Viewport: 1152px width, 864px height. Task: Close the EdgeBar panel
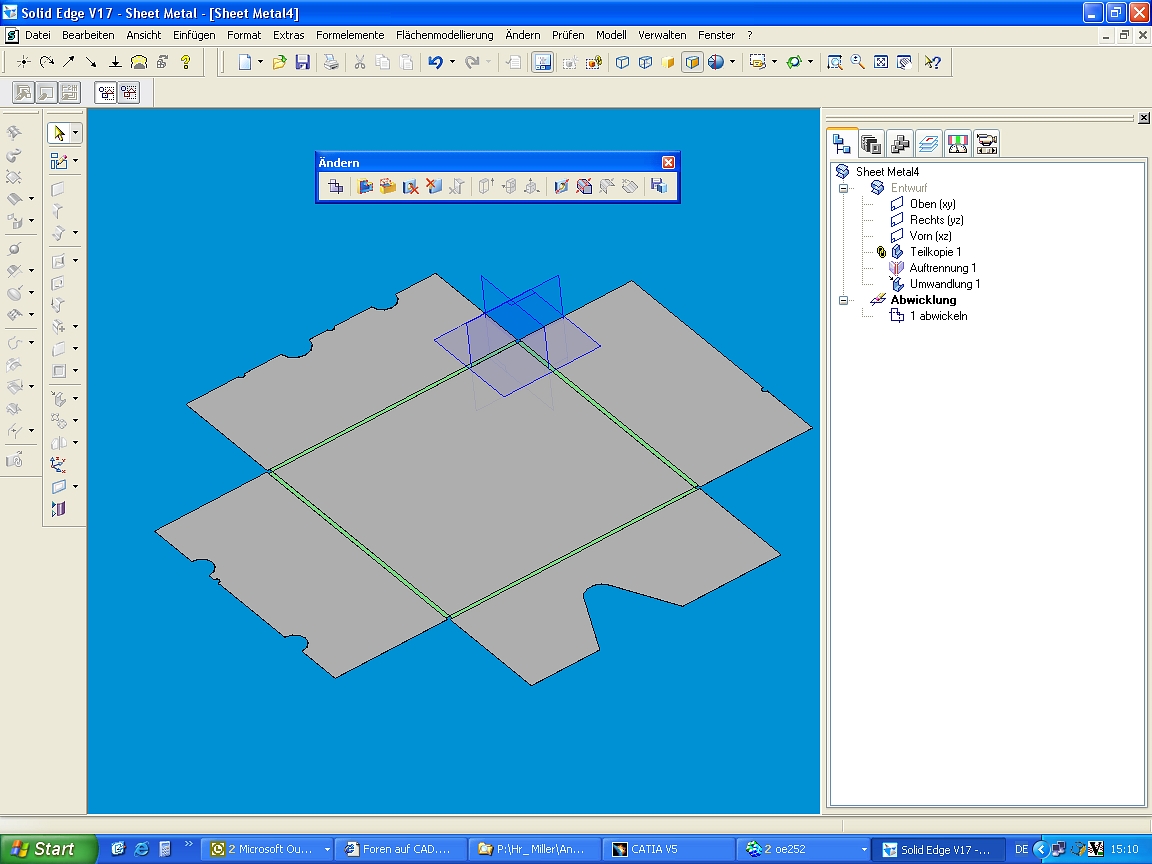coord(1143,118)
